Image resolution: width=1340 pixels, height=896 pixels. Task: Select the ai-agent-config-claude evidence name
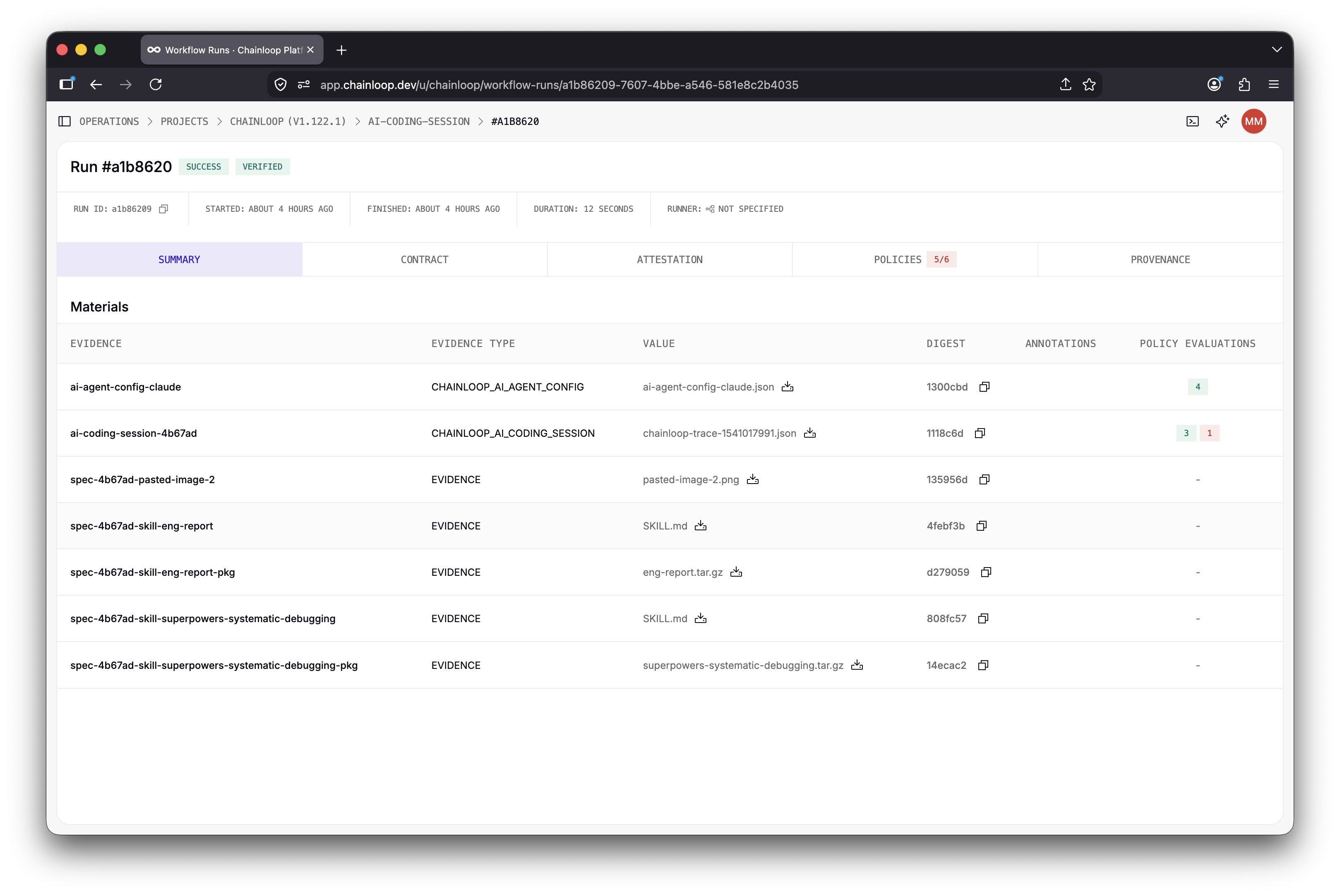(x=125, y=387)
